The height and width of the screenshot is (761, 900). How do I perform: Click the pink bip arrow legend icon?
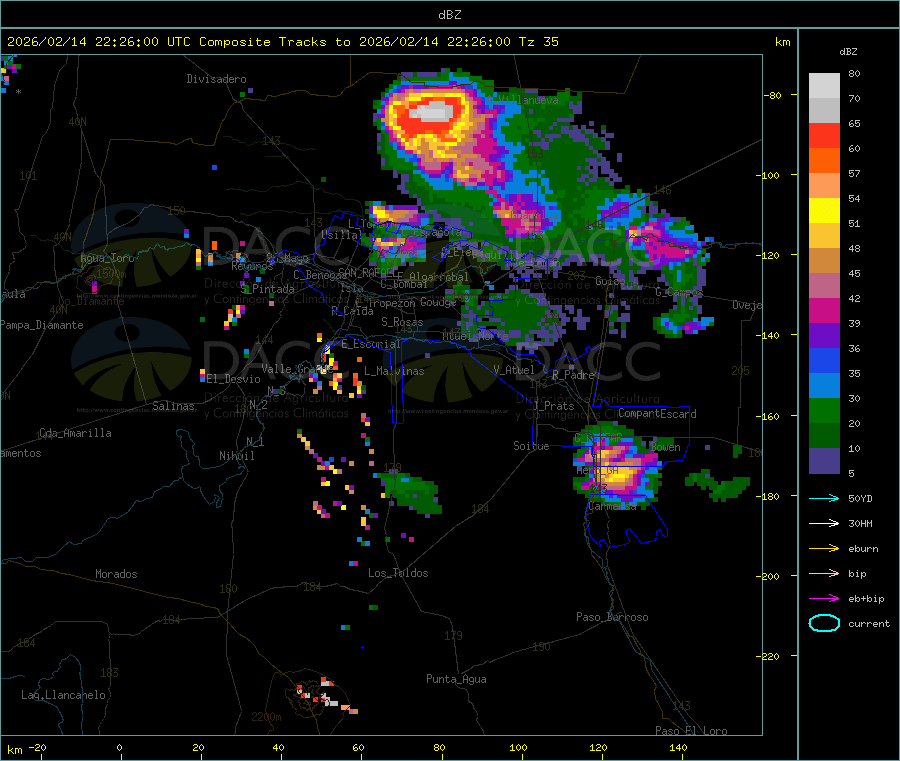pos(824,573)
